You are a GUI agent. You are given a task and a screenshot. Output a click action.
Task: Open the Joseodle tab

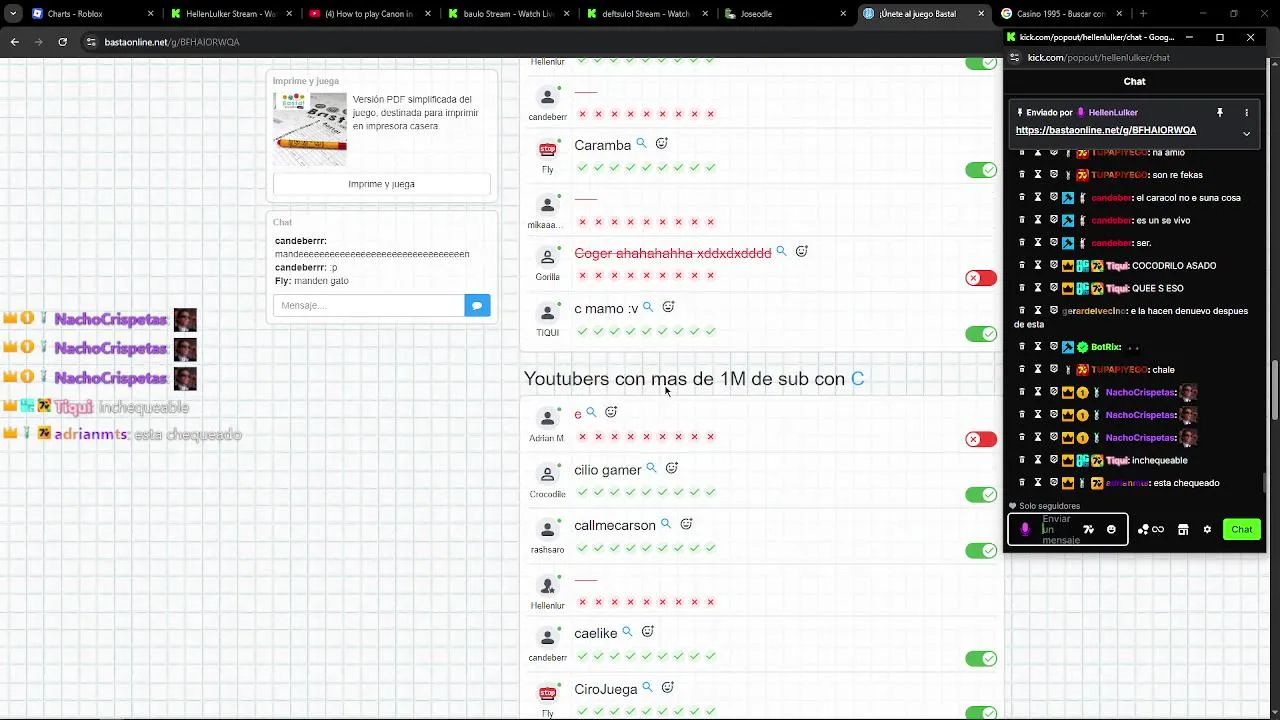tap(785, 14)
